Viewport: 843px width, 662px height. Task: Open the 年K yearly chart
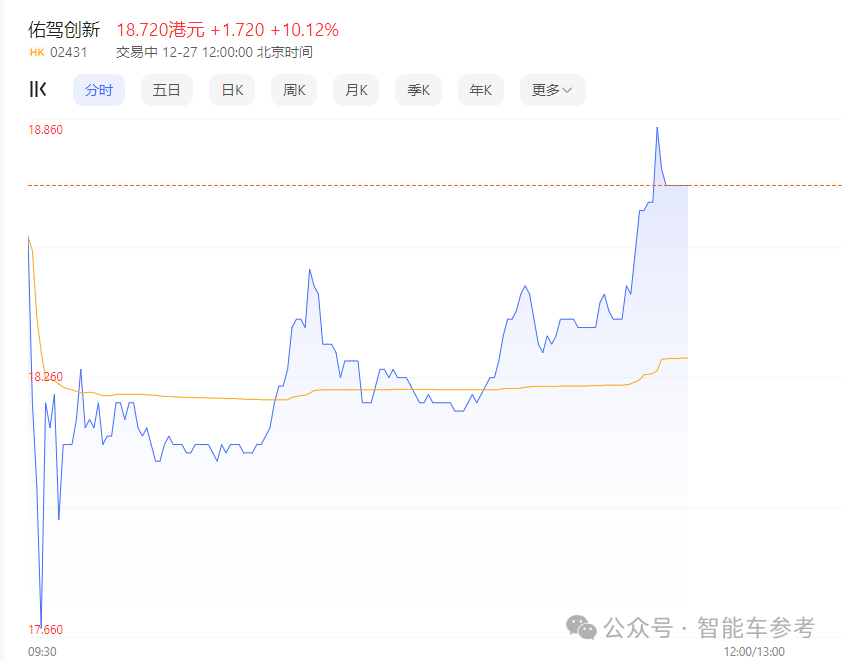pyautogui.click(x=480, y=89)
